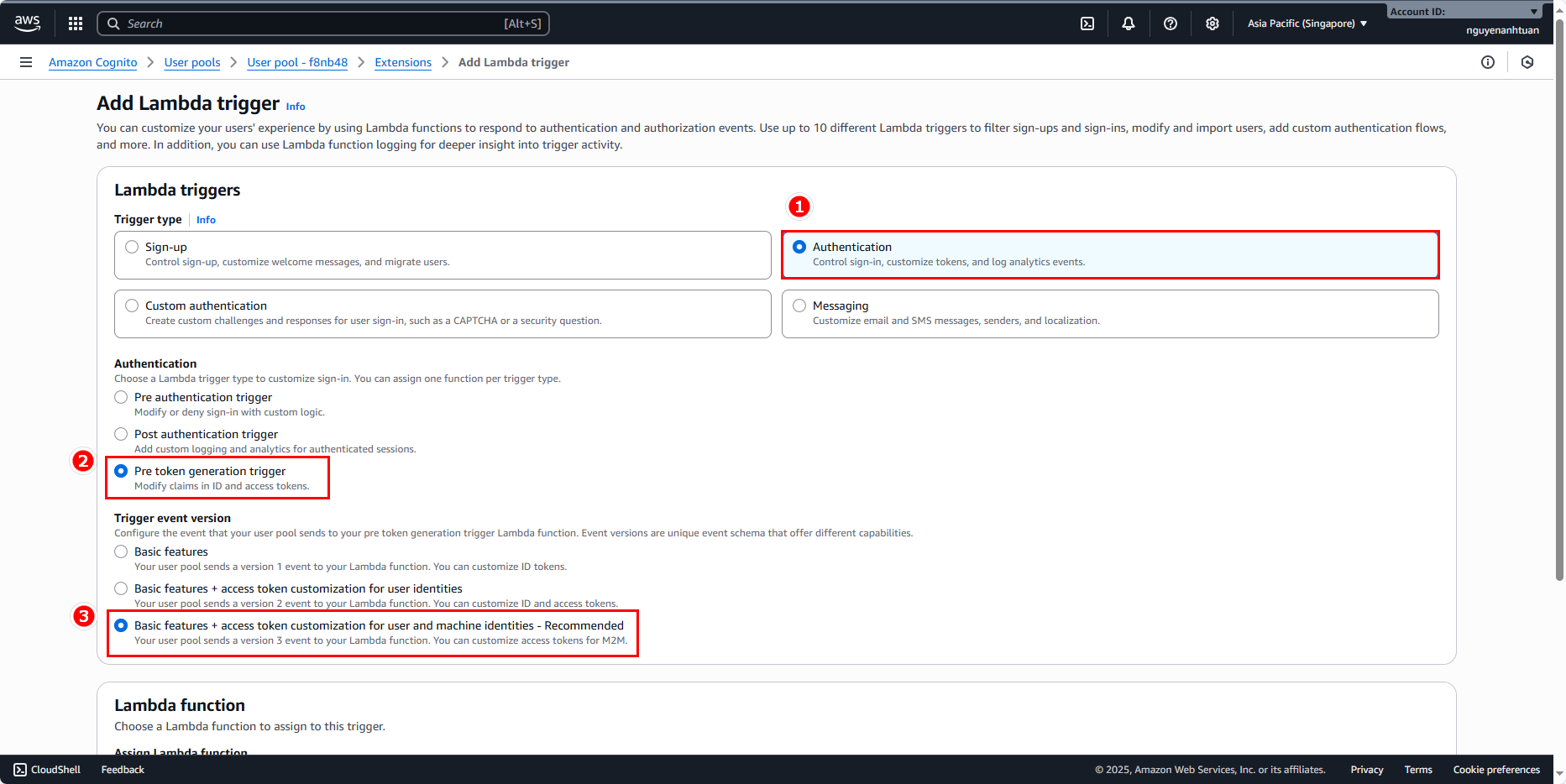This screenshot has width=1566, height=784.
Task: Expand the side navigation hamburger menu
Action: point(26,62)
